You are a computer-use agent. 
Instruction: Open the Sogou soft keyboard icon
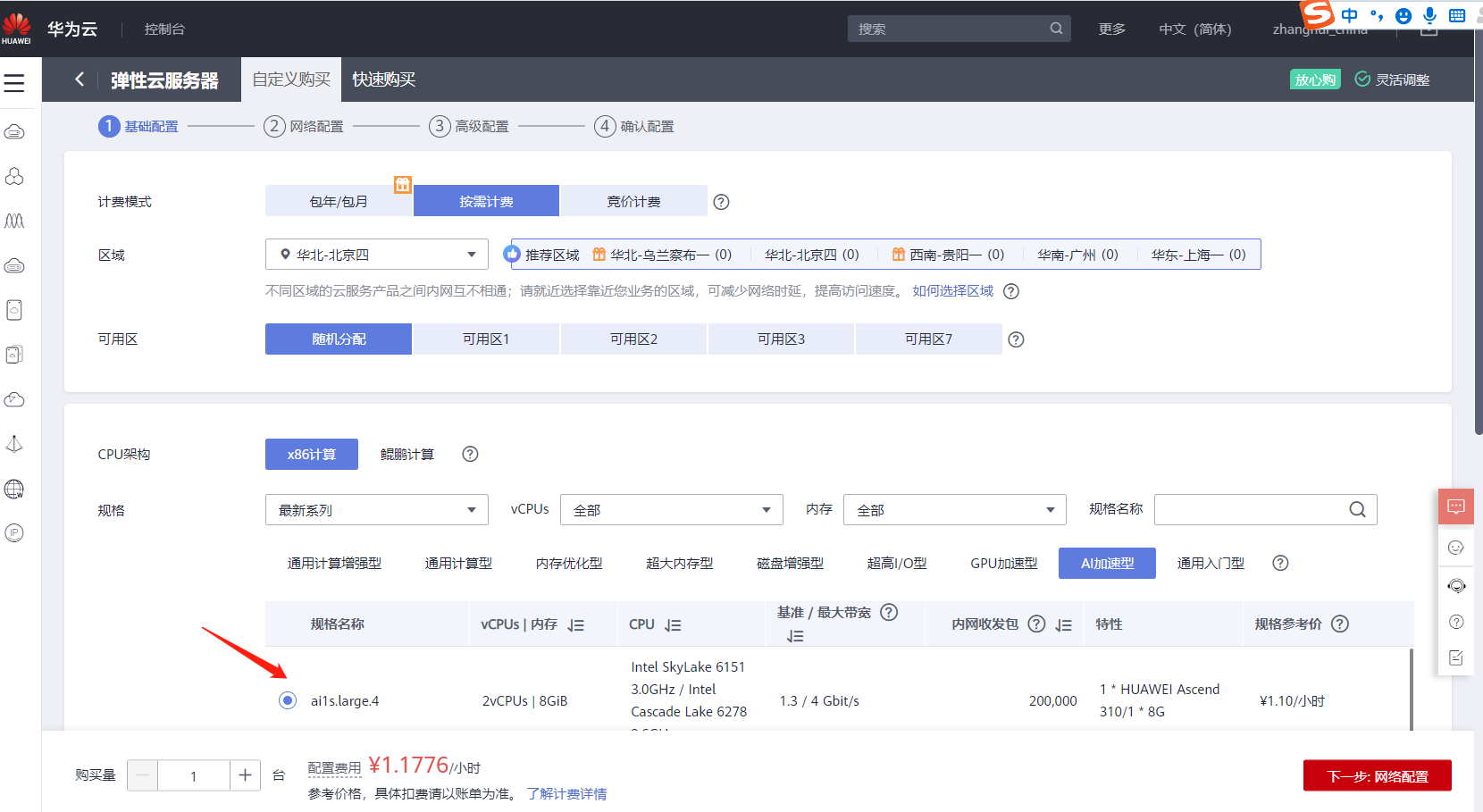pos(1457,15)
